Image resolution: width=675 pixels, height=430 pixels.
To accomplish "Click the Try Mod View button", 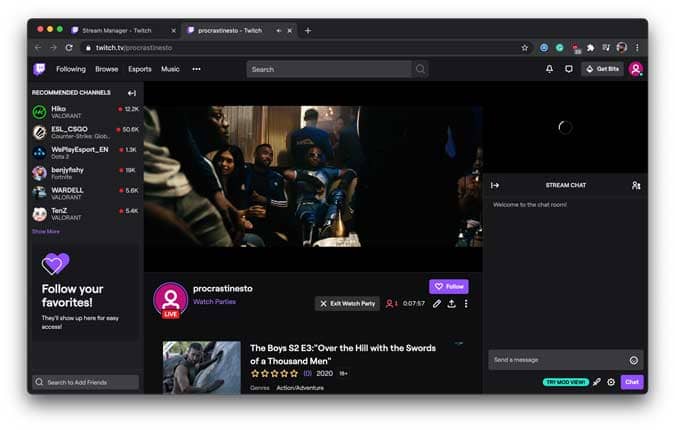I will click(566, 382).
